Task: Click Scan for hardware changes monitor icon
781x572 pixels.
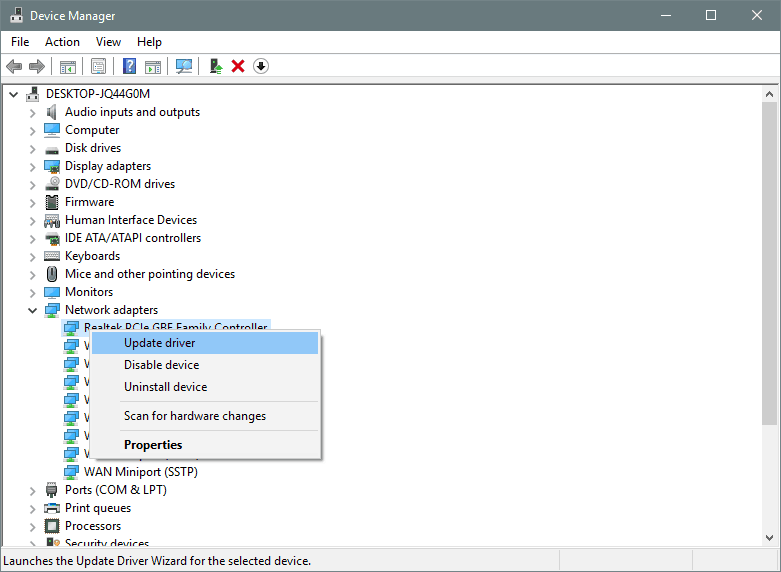Action: click(184, 66)
